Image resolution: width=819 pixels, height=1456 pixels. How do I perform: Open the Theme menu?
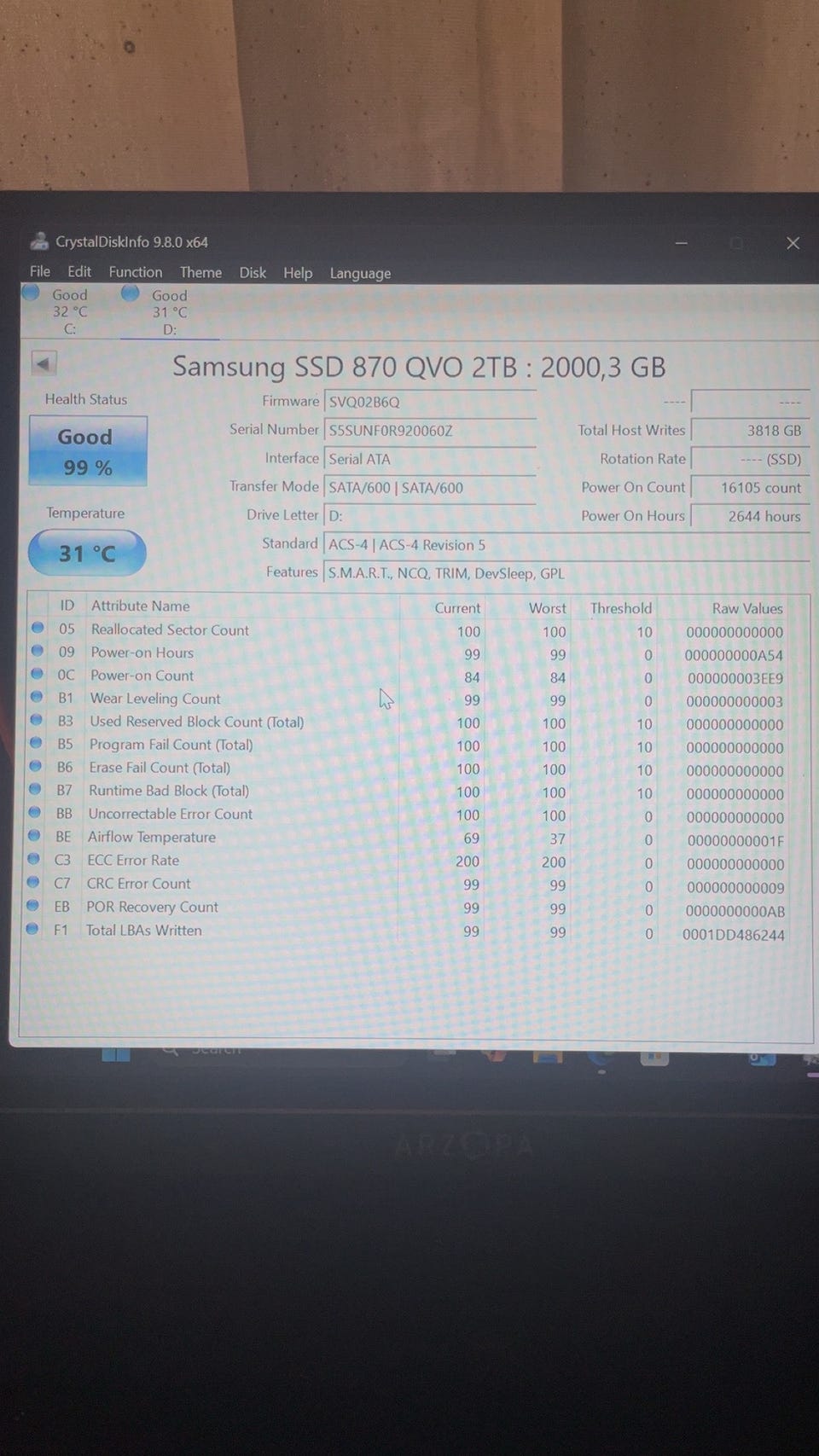(200, 272)
